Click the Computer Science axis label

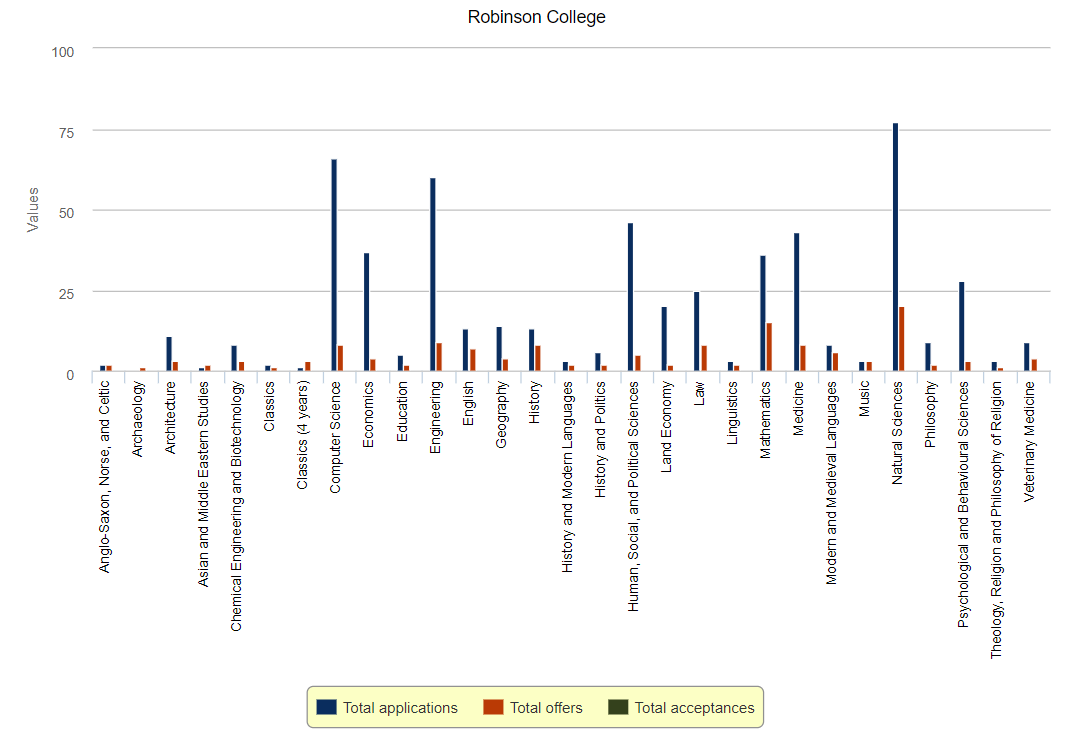pyautogui.click(x=335, y=437)
